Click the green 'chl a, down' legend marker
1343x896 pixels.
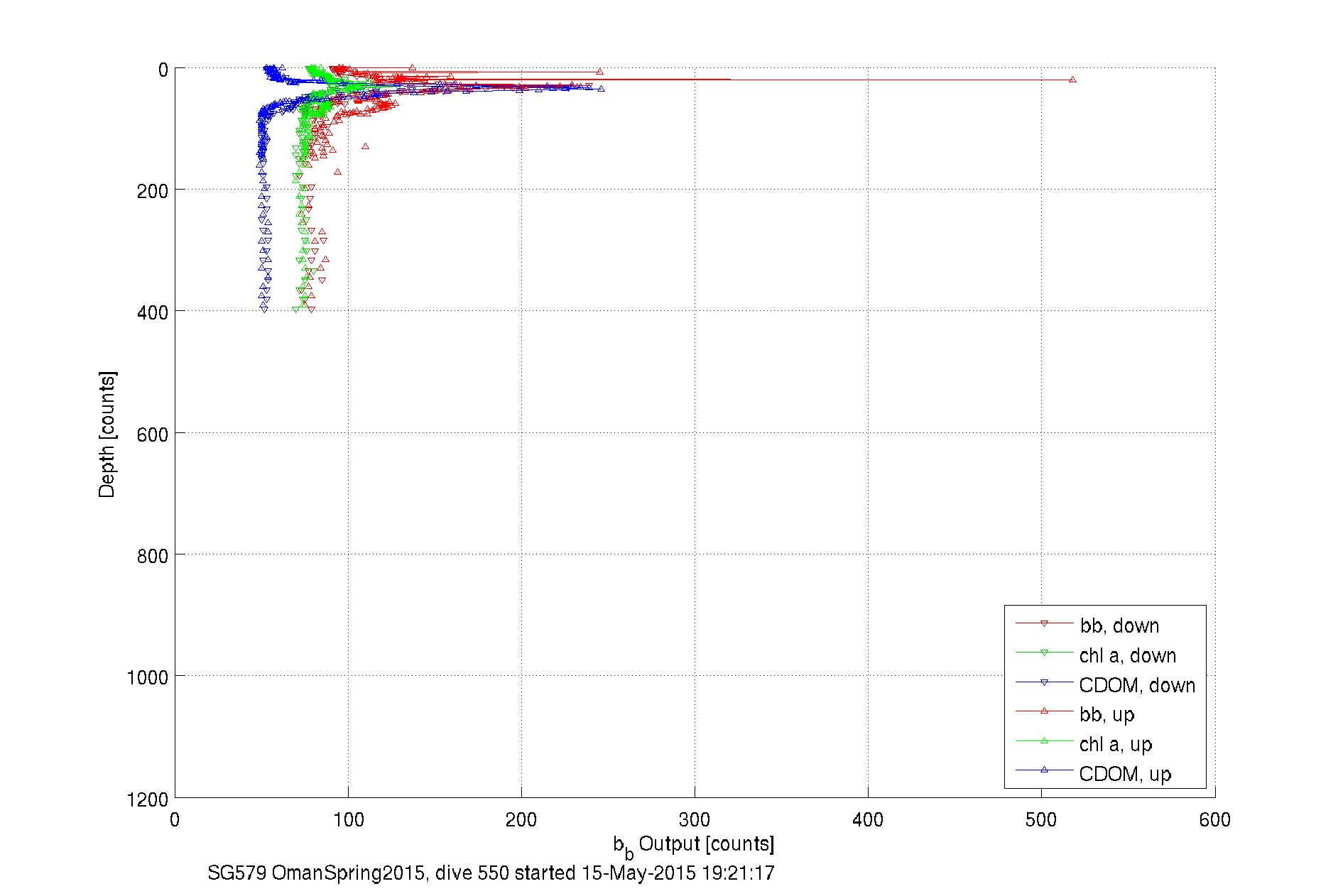[1044, 652]
